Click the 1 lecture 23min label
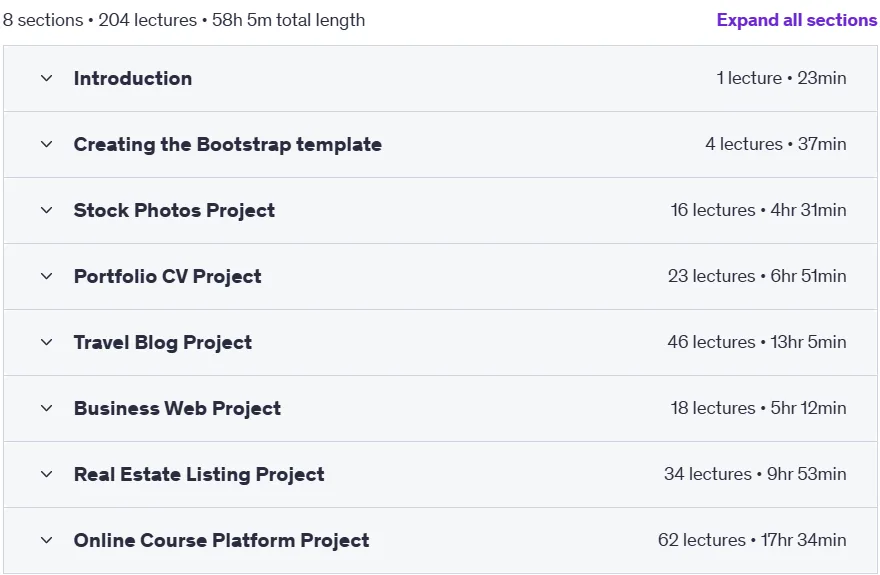The image size is (880, 575). click(781, 78)
